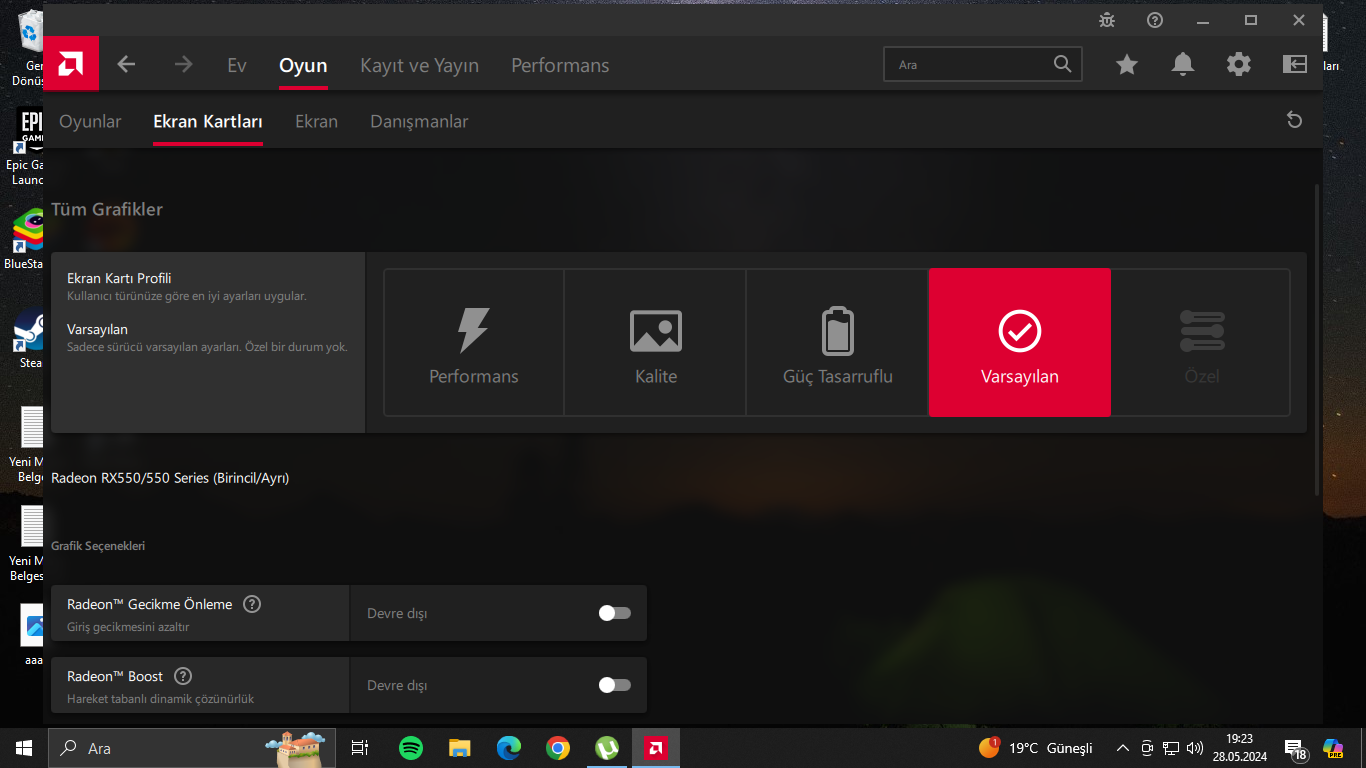The width and height of the screenshot is (1366, 768).
Task: Open the Kayıt ve Yayın tab
Action: (x=420, y=65)
